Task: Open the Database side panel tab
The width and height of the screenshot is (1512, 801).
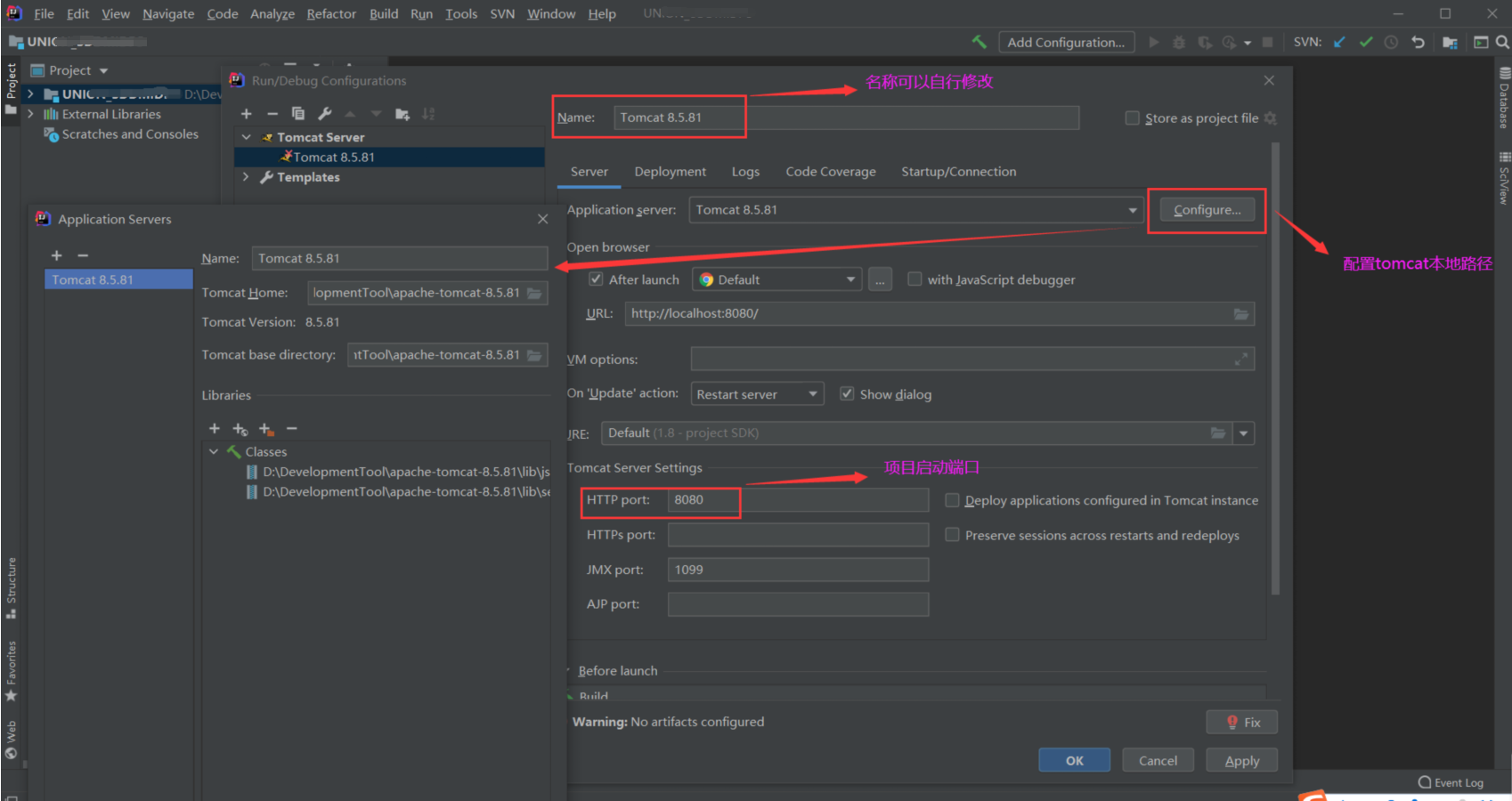Action: click(x=1503, y=98)
